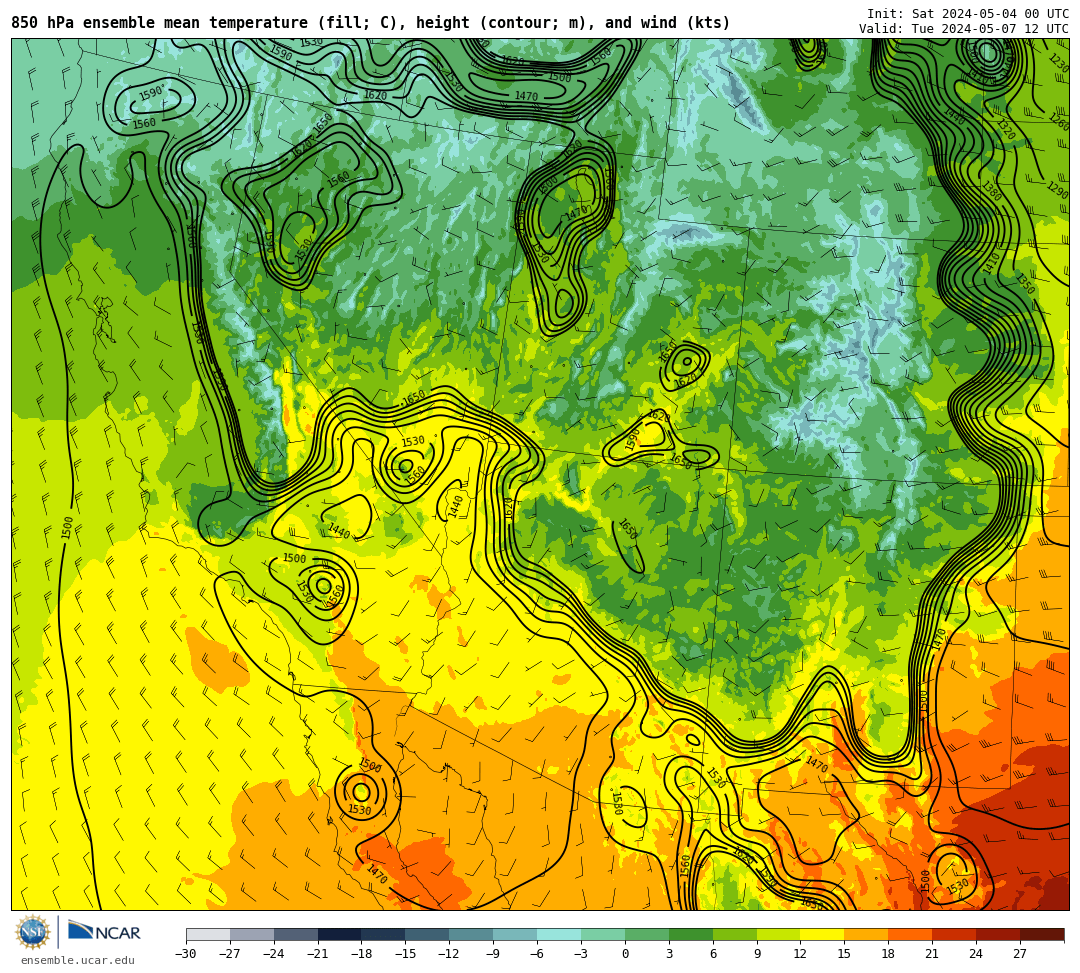This screenshot has height=973, width=1080.
Task: Click the -18 colorbar tick label
Action: pyautogui.click(x=362, y=954)
